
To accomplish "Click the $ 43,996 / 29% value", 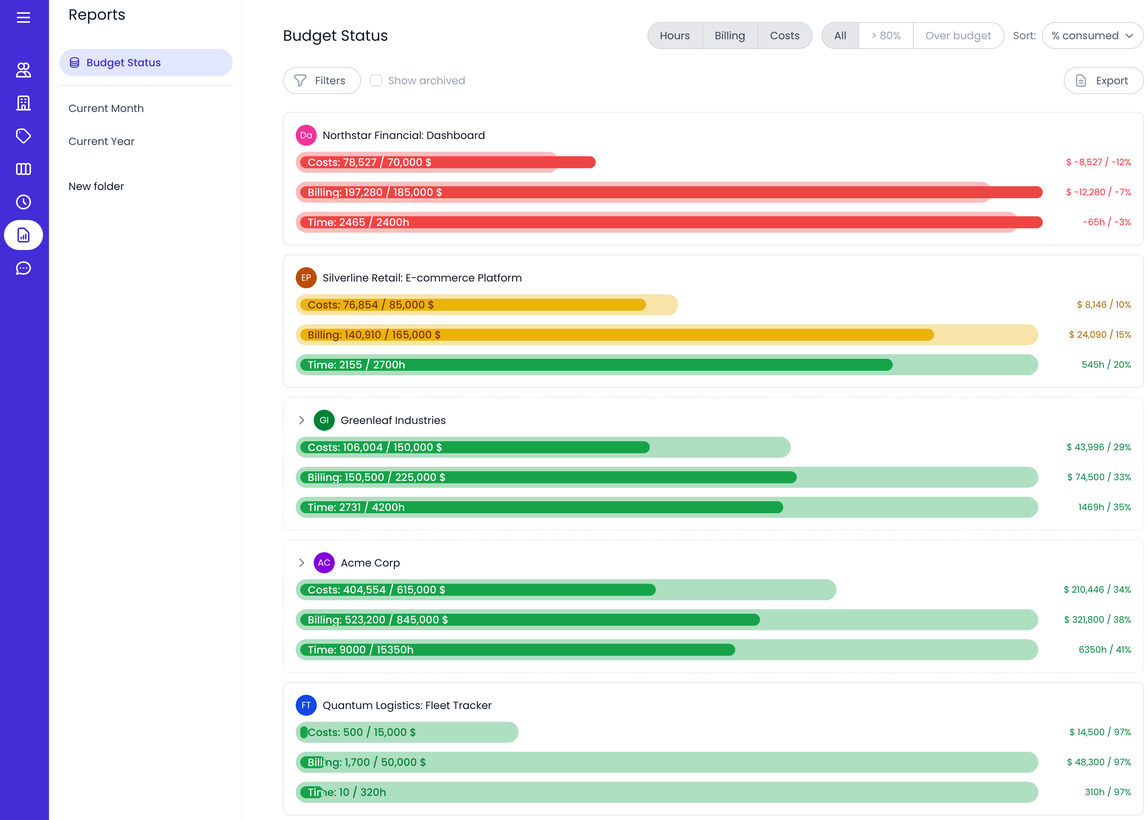I will pyautogui.click(x=1098, y=447).
